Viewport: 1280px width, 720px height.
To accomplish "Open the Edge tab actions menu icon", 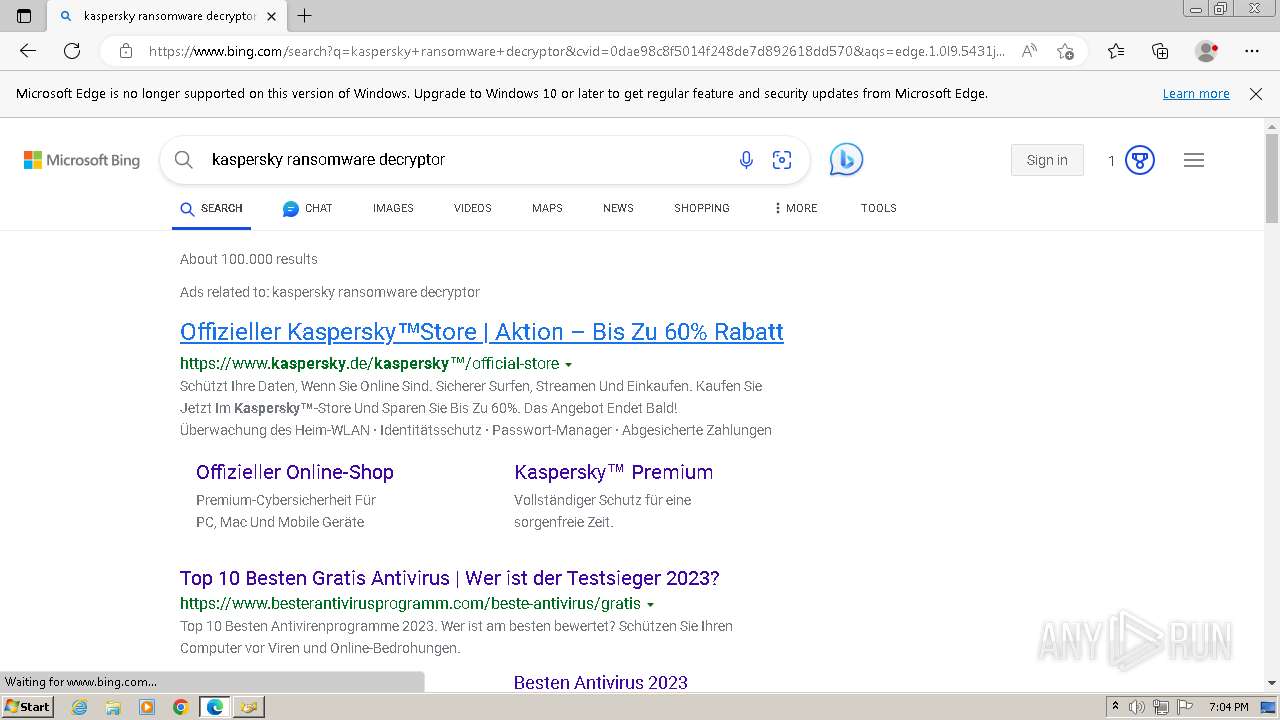I will [24, 16].
